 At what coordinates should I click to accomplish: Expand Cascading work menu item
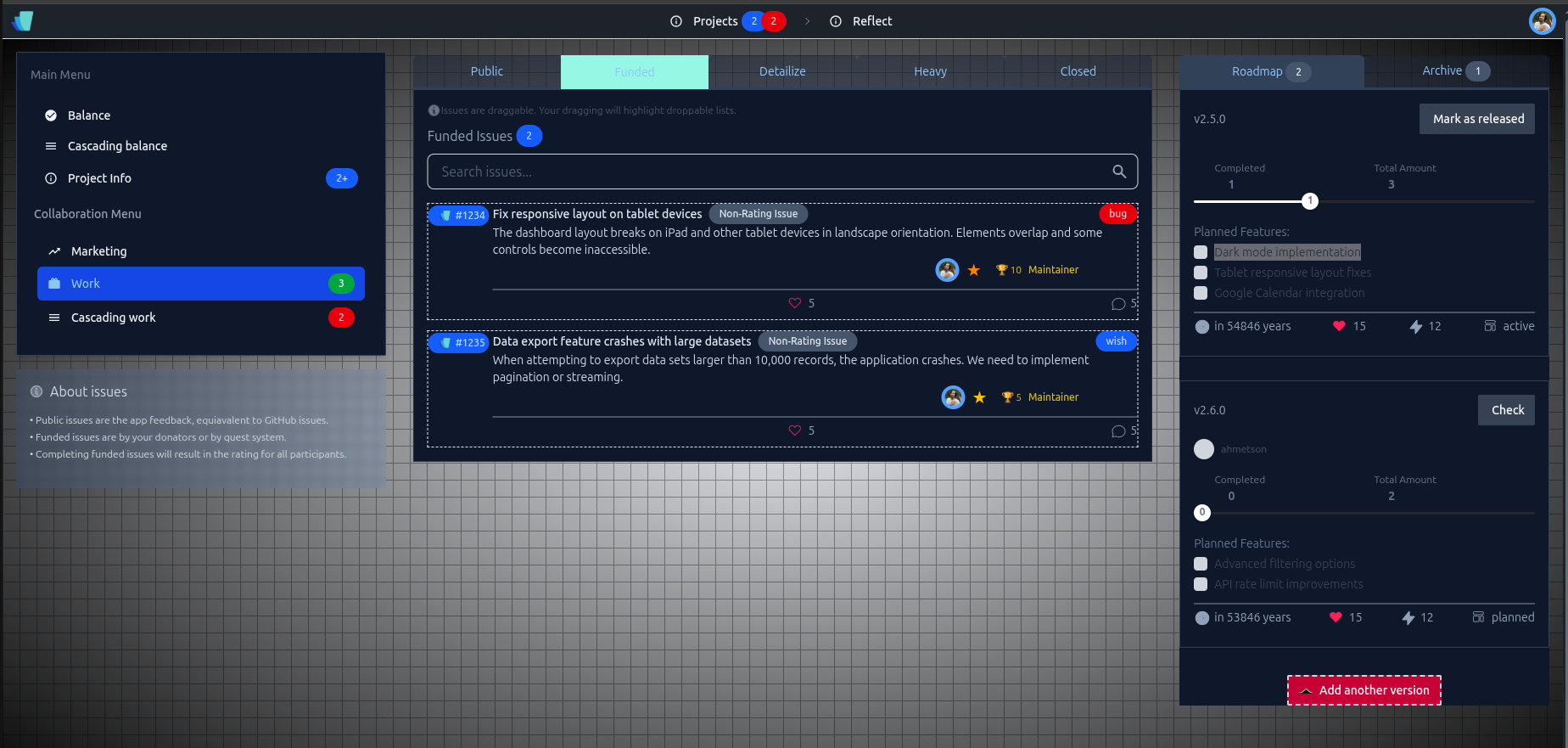114,318
